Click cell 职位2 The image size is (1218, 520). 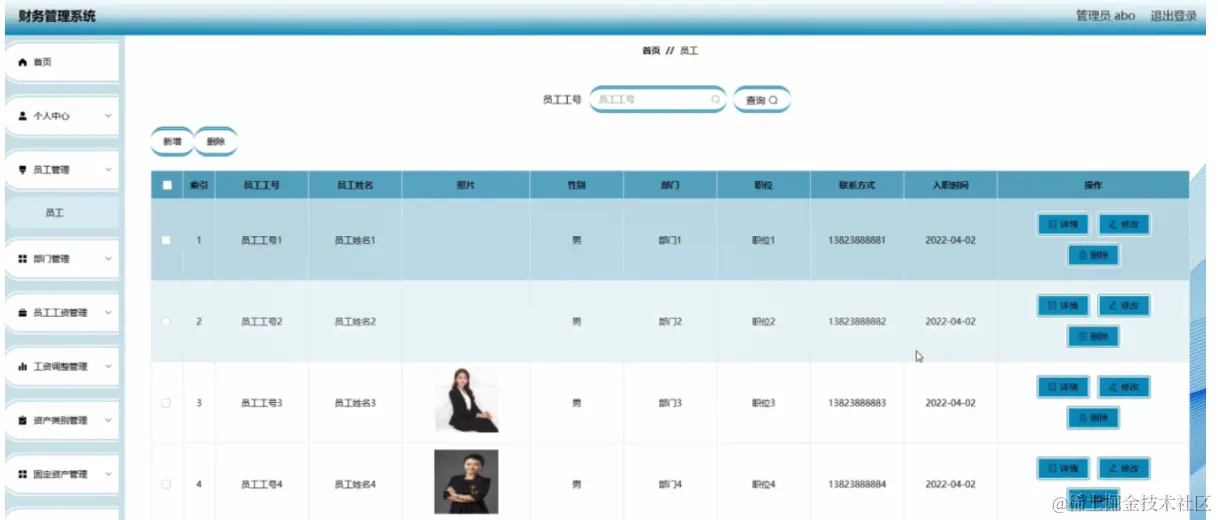[764, 322]
